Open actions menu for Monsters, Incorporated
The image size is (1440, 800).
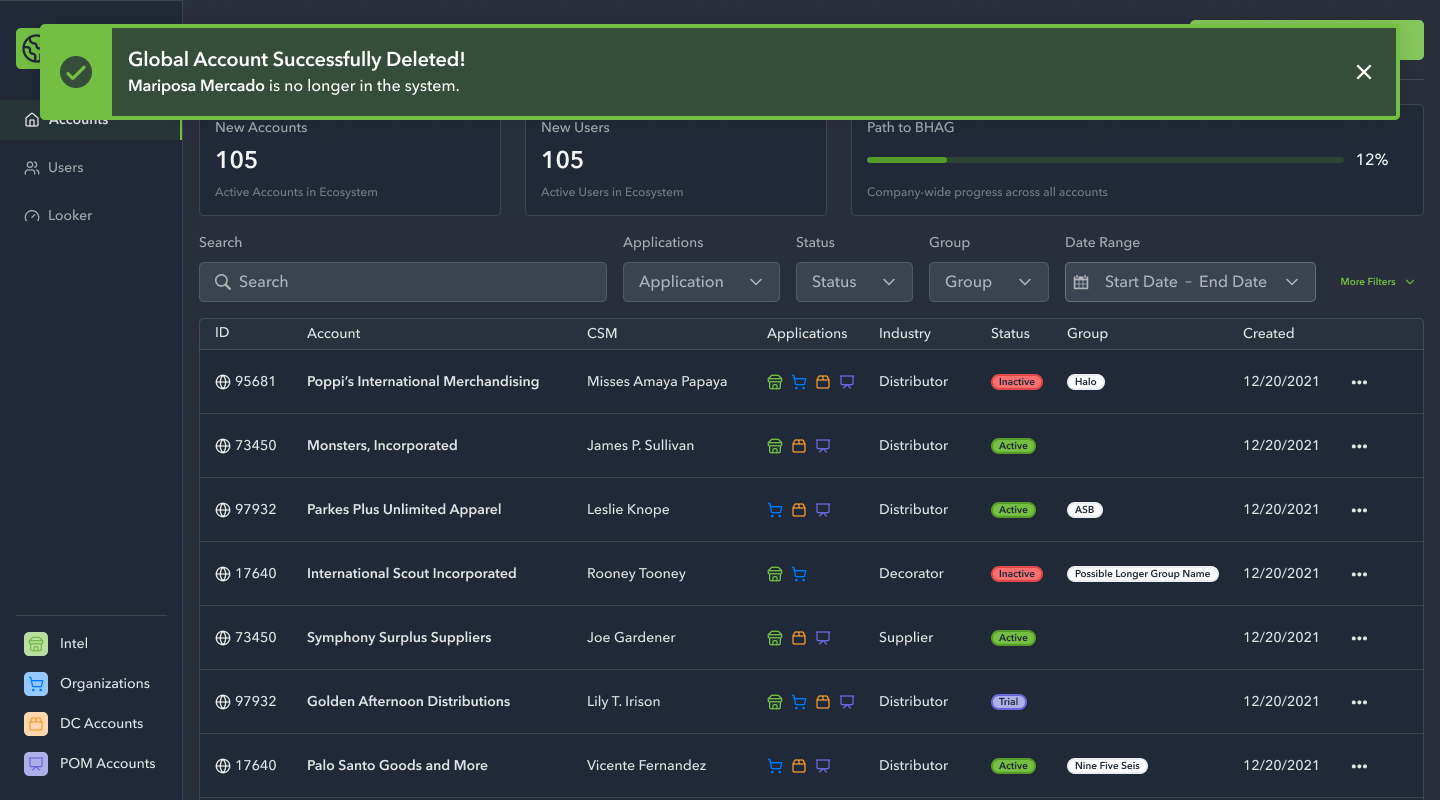tap(1359, 446)
